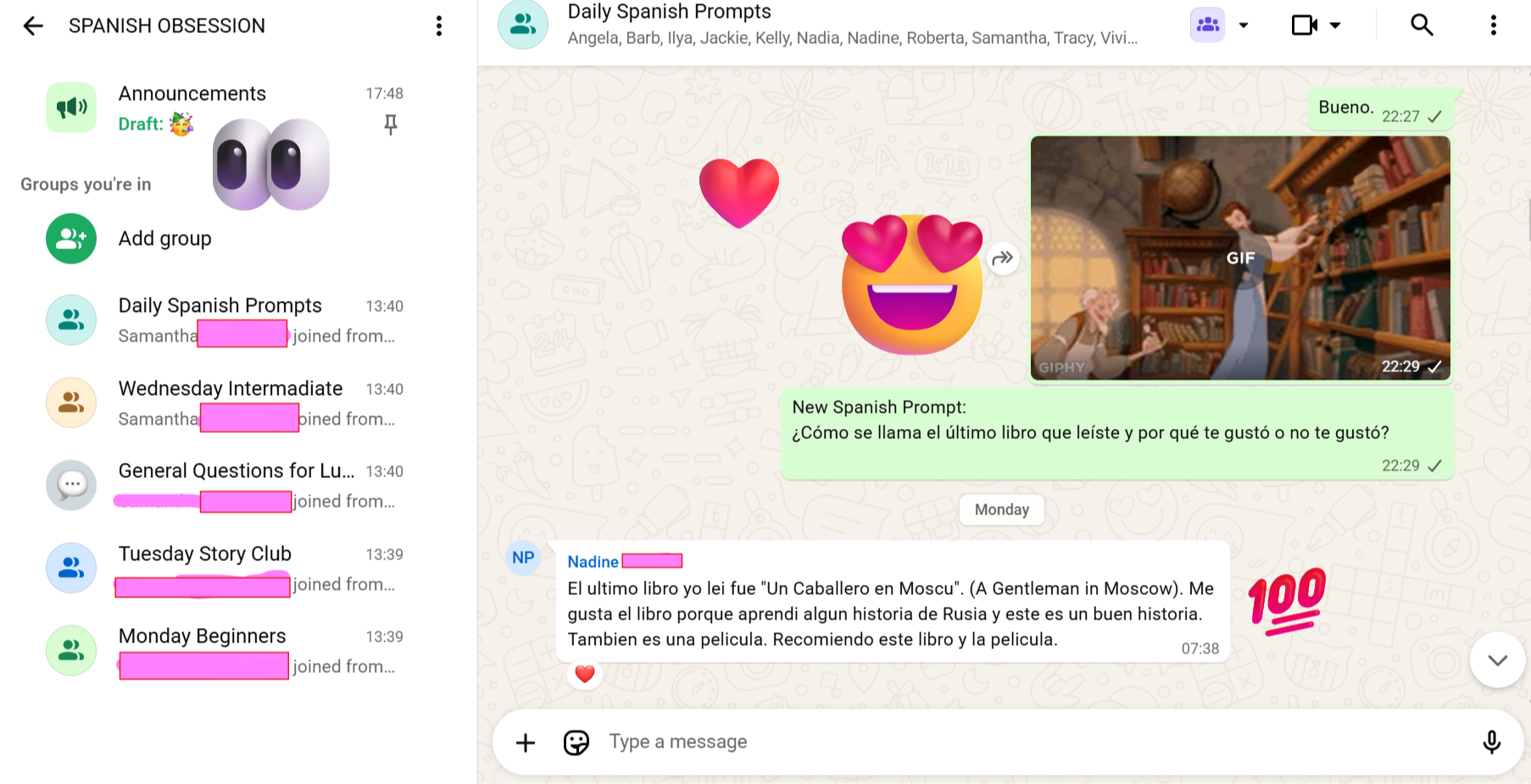Open Daily Spanish Prompts group avatar in list
Image resolution: width=1531 pixels, height=784 pixels.
(71, 320)
